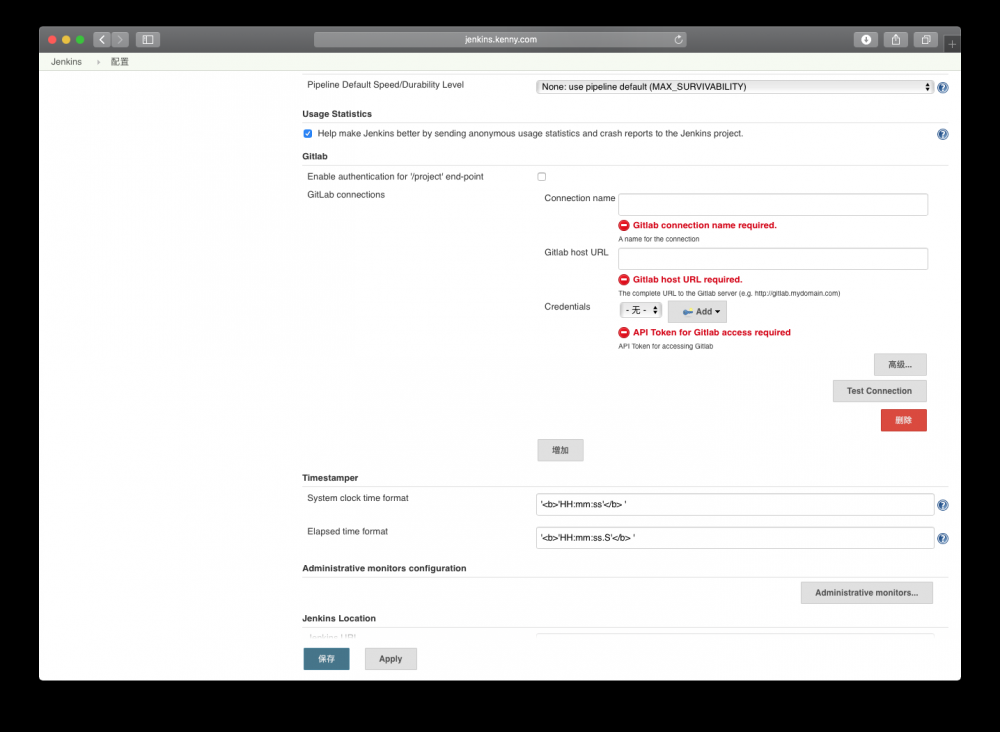Focus the Gitlab host URL input field

click(x=773, y=259)
